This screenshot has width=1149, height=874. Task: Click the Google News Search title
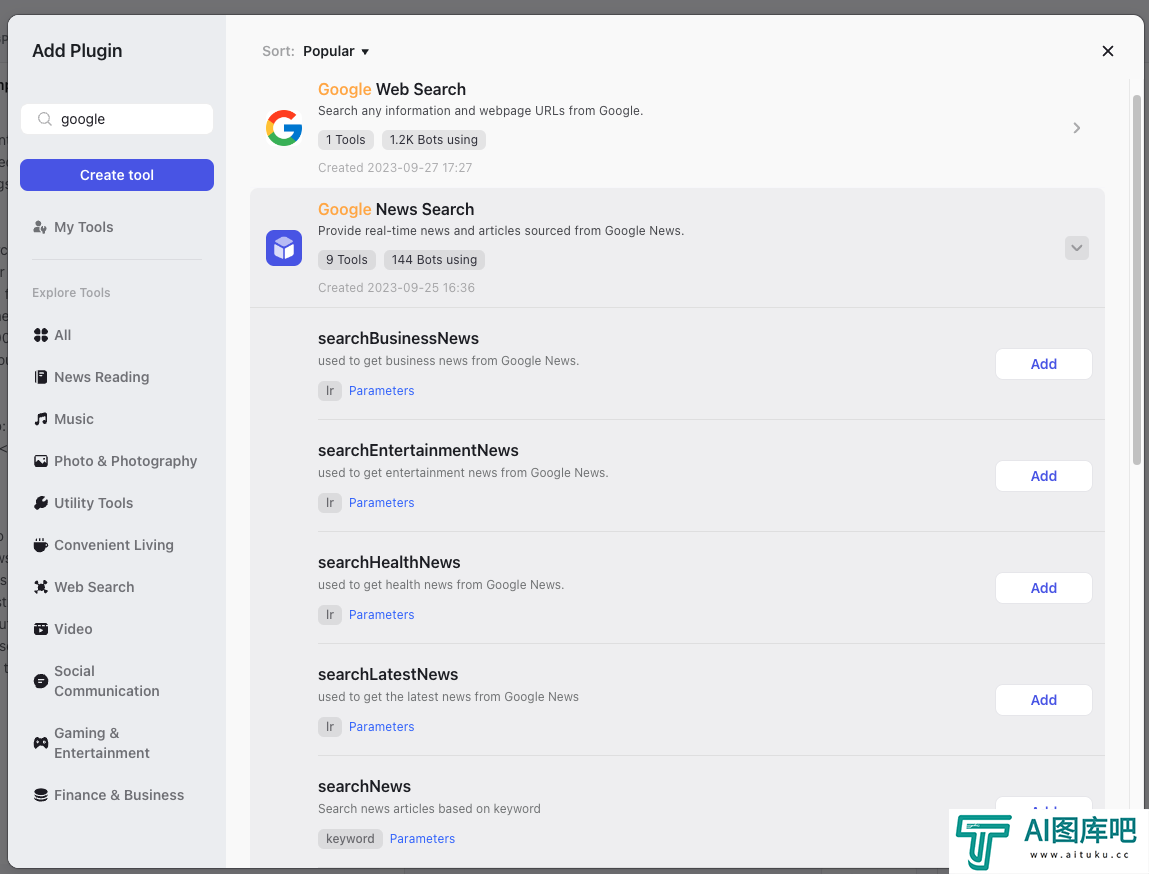[396, 210]
